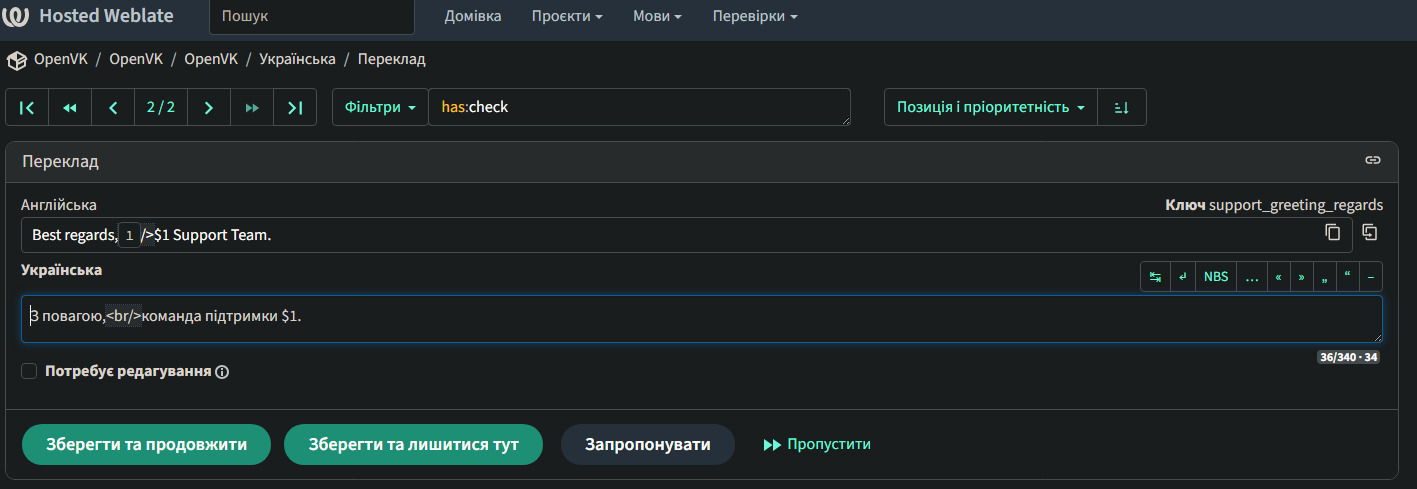Insert the upper double quote “
Image resolution: width=1417 pixels, height=489 pixels.
(x=1348, y=277)
